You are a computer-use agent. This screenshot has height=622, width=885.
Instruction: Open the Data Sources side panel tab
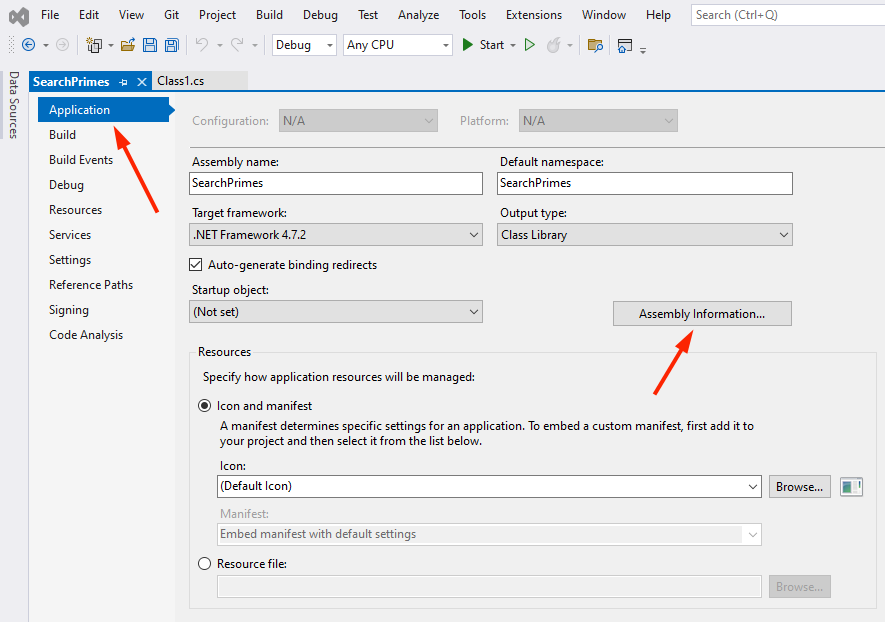click(x=14, y=105)
